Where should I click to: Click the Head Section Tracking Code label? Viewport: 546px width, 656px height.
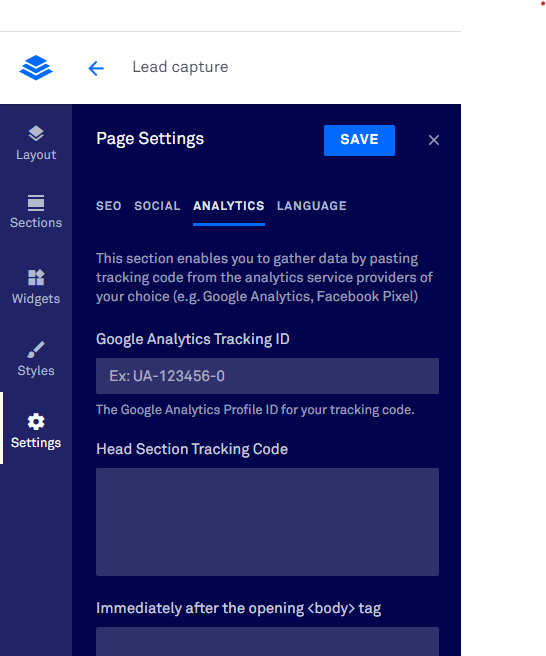[x=192, y=449]
